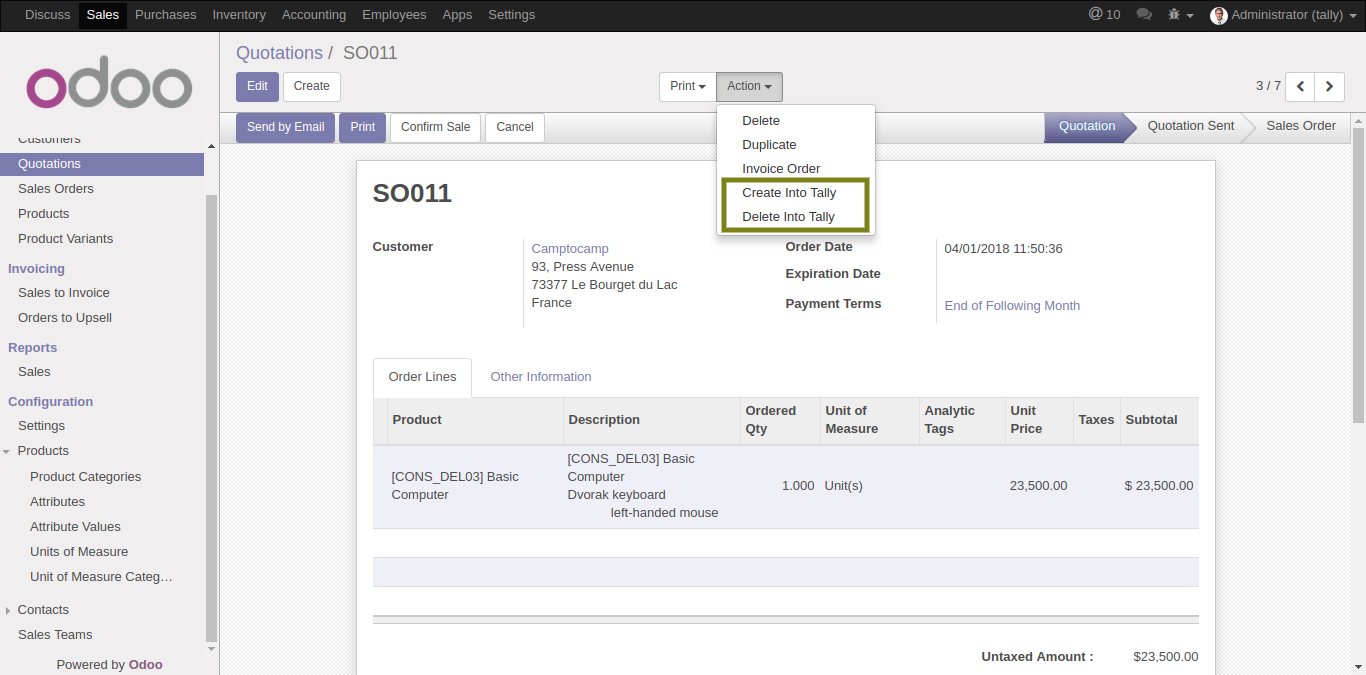Select Create Into Tally from the Action menu
Image resolution: width=1366 pixels, height=675 pixels.
pos(789,193)
